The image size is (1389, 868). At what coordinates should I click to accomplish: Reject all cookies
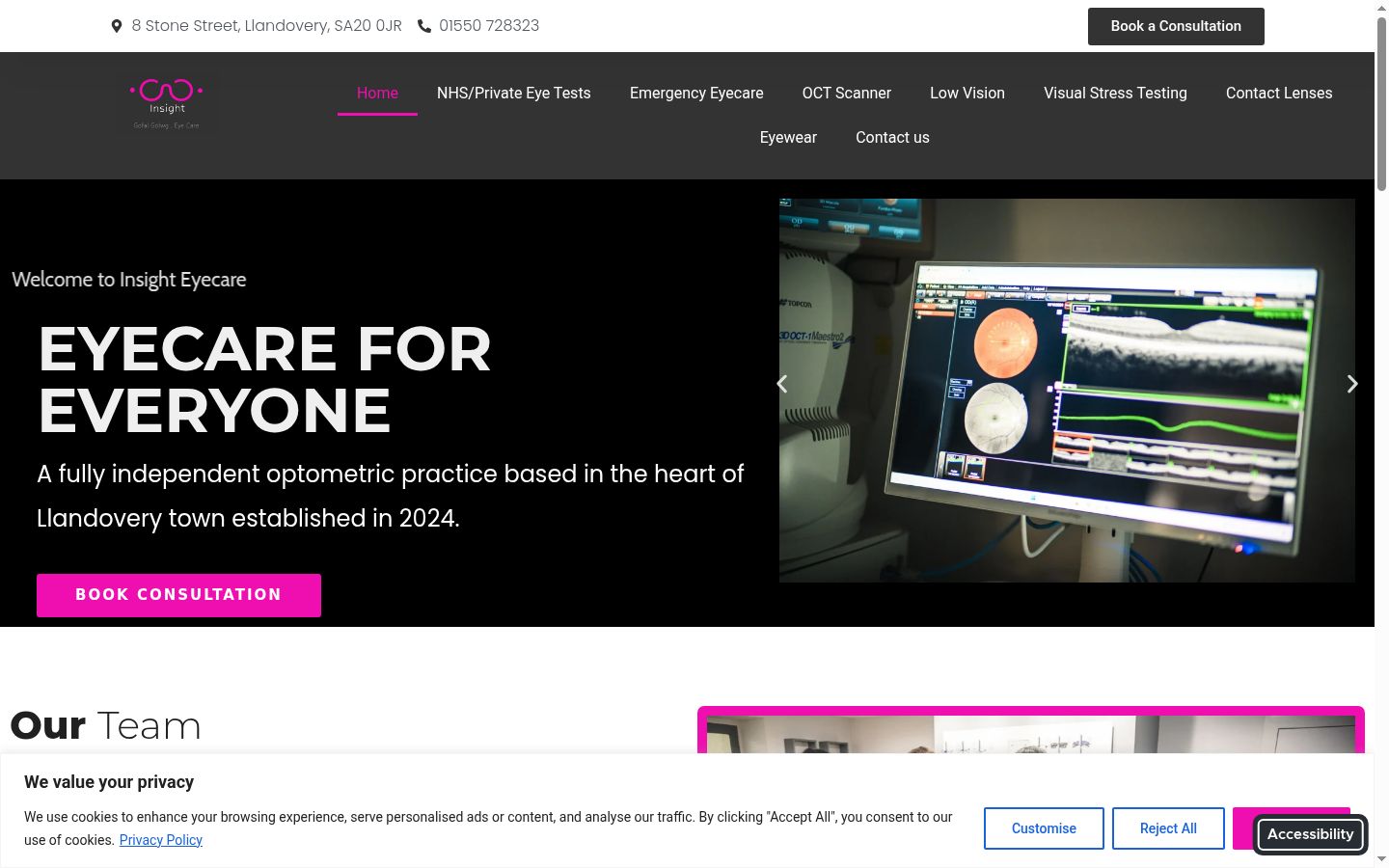1168,828
